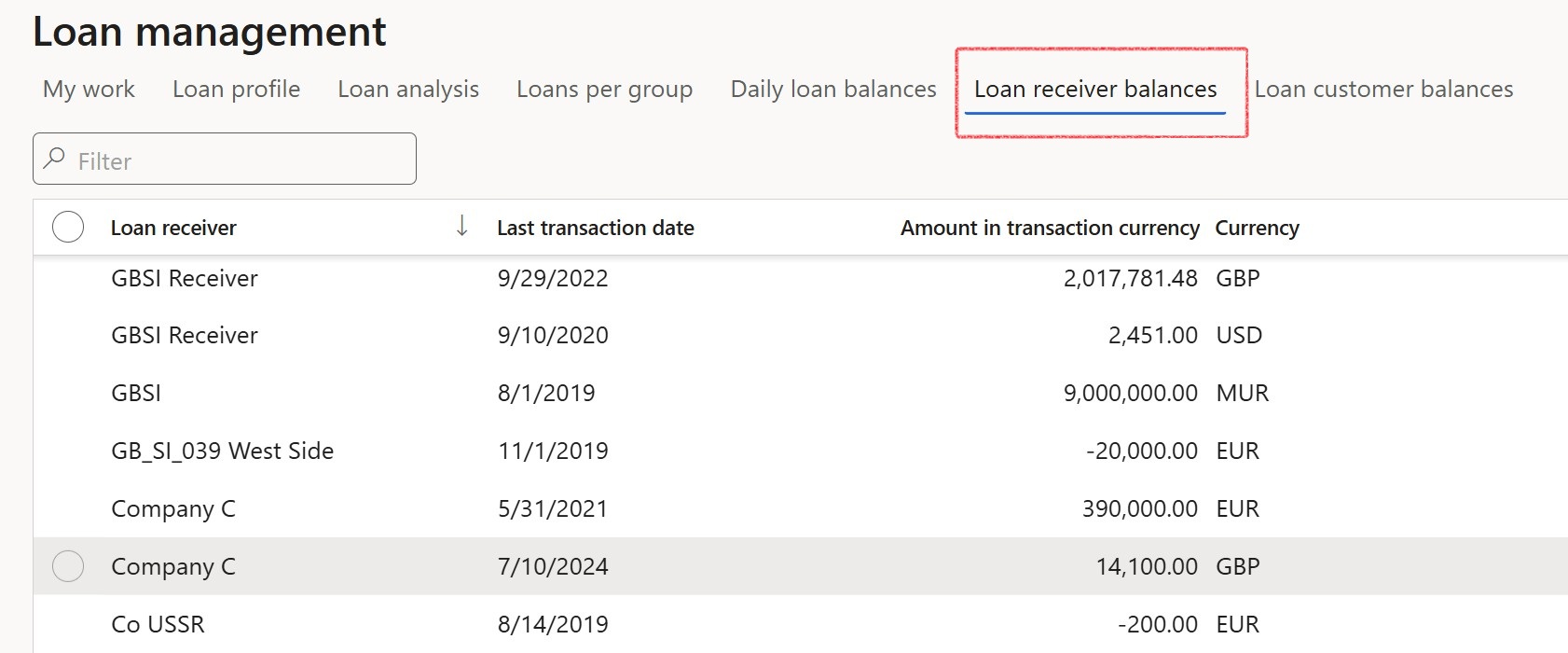Click the search icon in the Filter box
Screen dimensions: 1568x653
click(54, 159)
